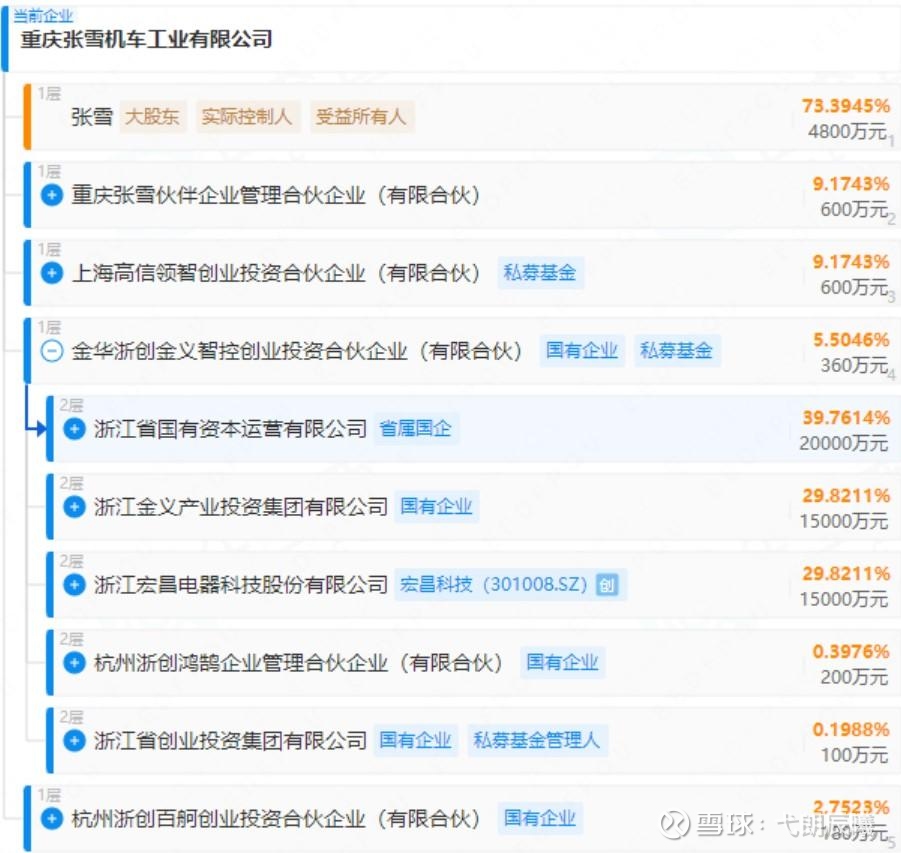Click the 当前企业 label
The height and width of the screenshot is (853, 901).
tap(44, 16)
